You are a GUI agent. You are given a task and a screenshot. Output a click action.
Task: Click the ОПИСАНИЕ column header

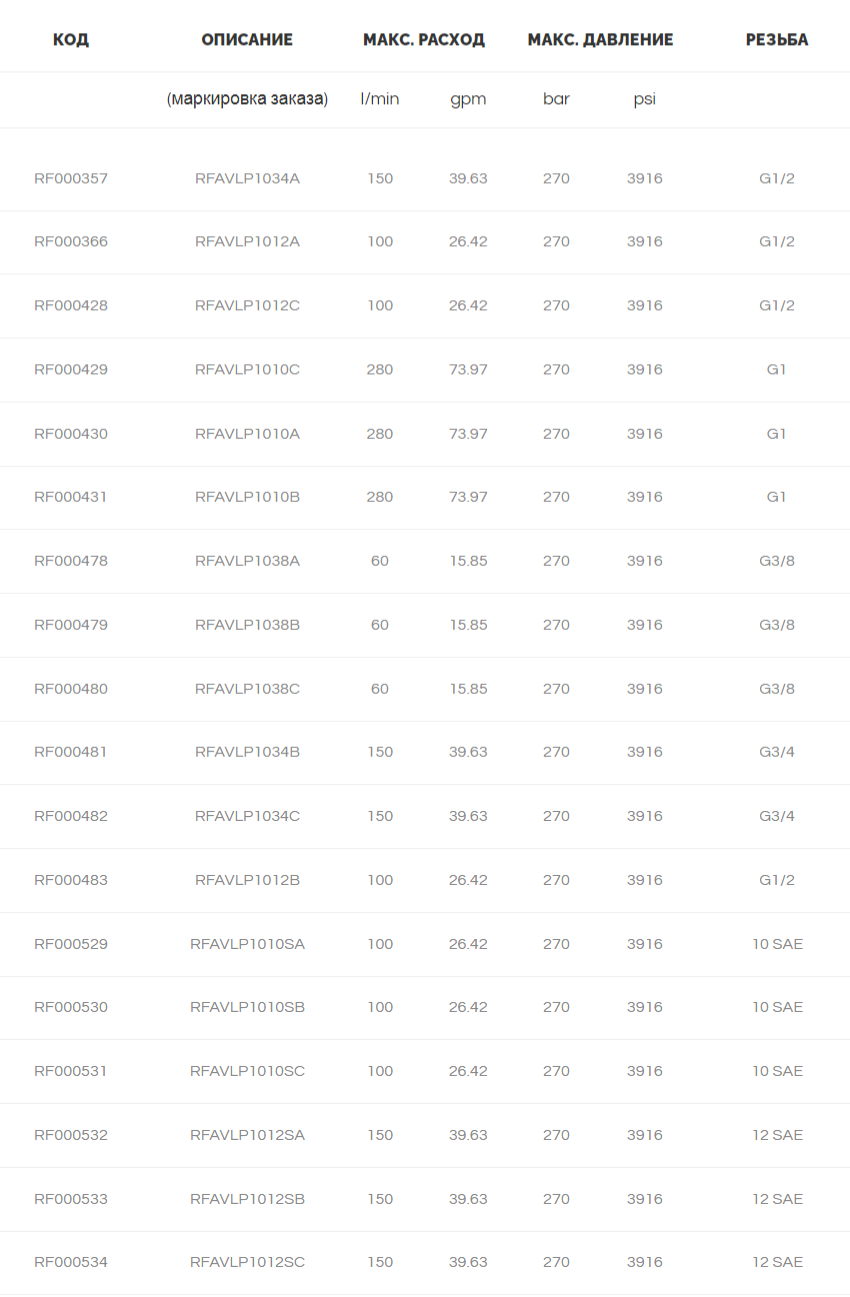click(247, 40)
